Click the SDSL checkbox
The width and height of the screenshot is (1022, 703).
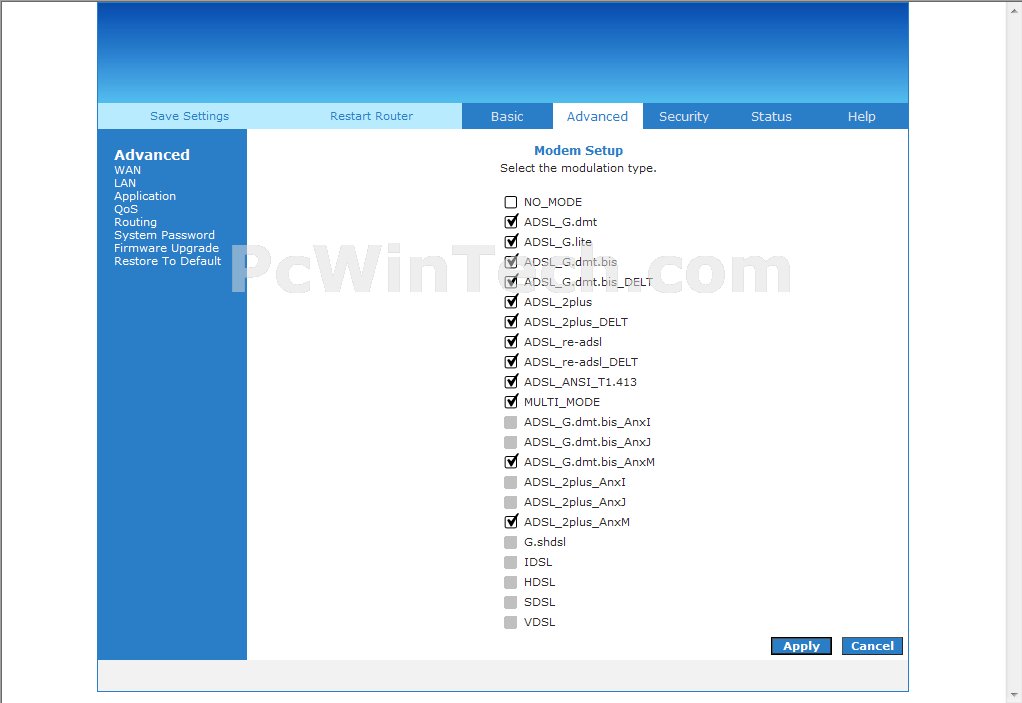511,602
